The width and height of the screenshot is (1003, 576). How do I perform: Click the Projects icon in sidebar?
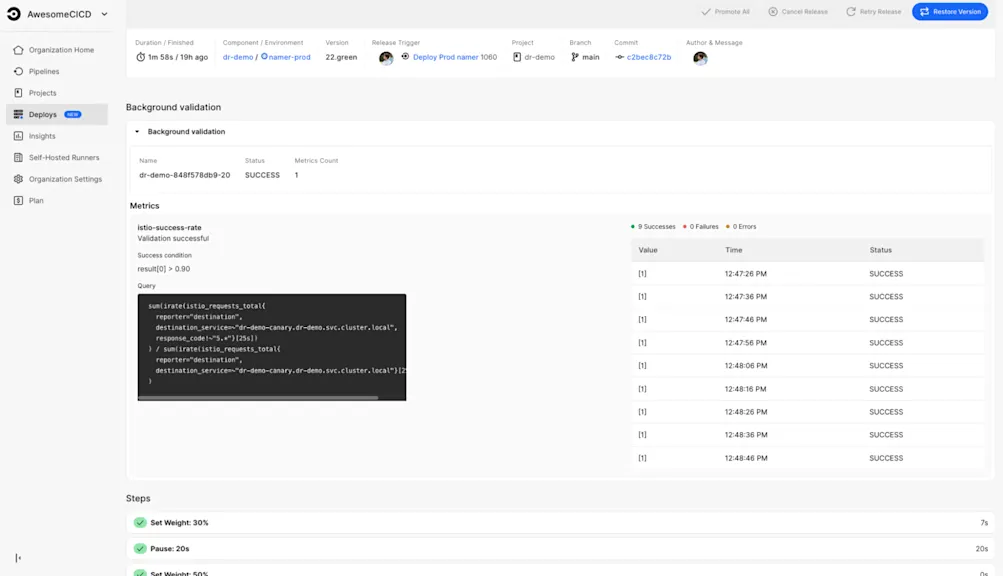[x=18, y=93]
